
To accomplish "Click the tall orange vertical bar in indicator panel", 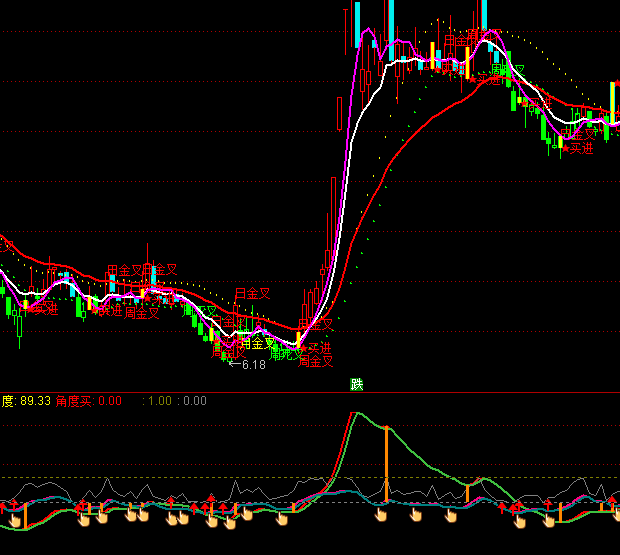I will pos(386,465).
